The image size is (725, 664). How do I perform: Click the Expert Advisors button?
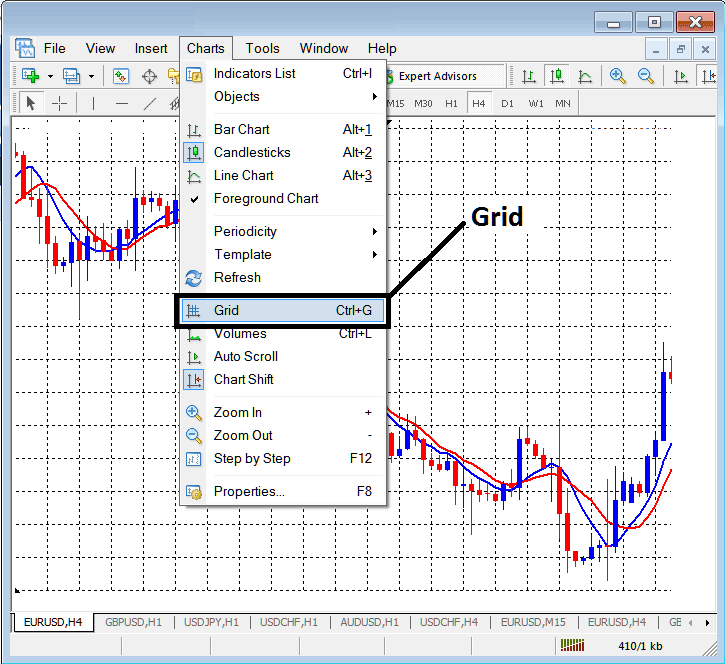(437, 76)
